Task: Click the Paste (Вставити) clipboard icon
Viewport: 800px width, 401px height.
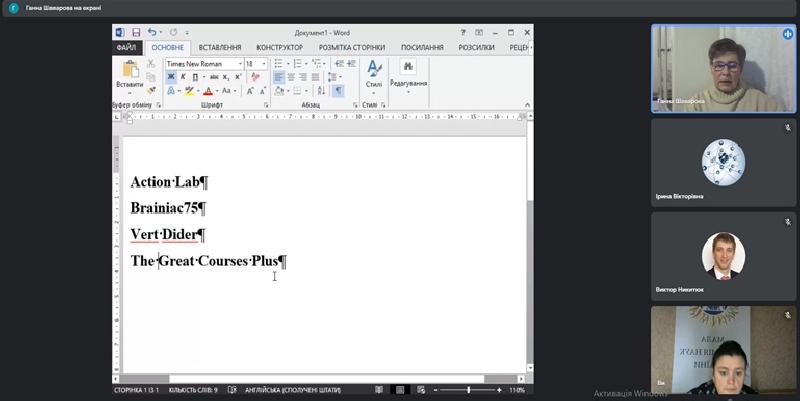Action: (x=131, y=73)
